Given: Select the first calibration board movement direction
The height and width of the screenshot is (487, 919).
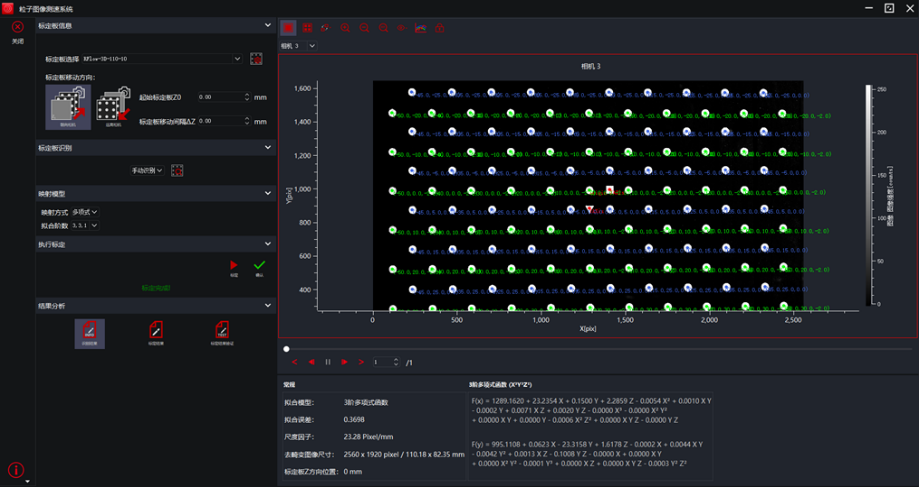Looking at the screenshot, I should (68, 106).
